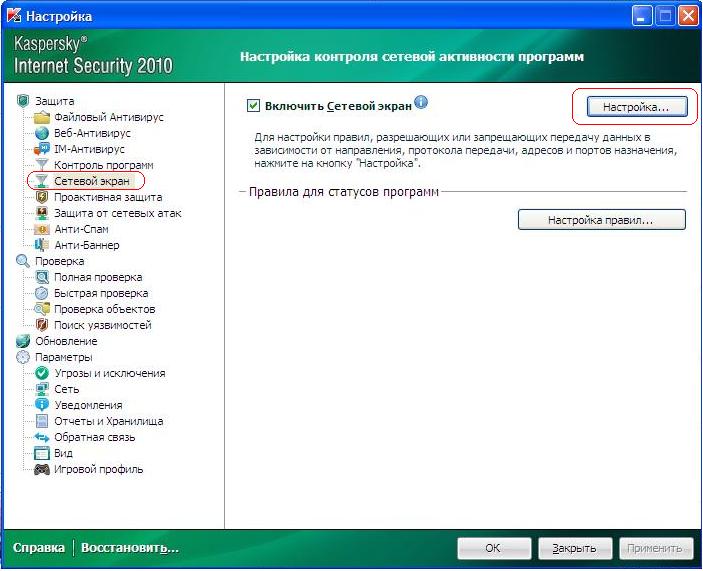Click the Обновление globe icon

coord(23,341)
